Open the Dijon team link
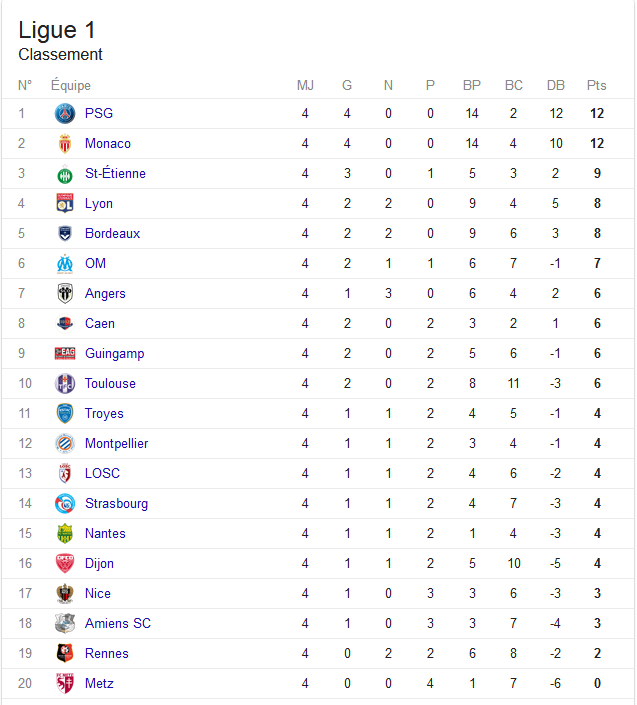The image size is (637, 705). point(99,563)
